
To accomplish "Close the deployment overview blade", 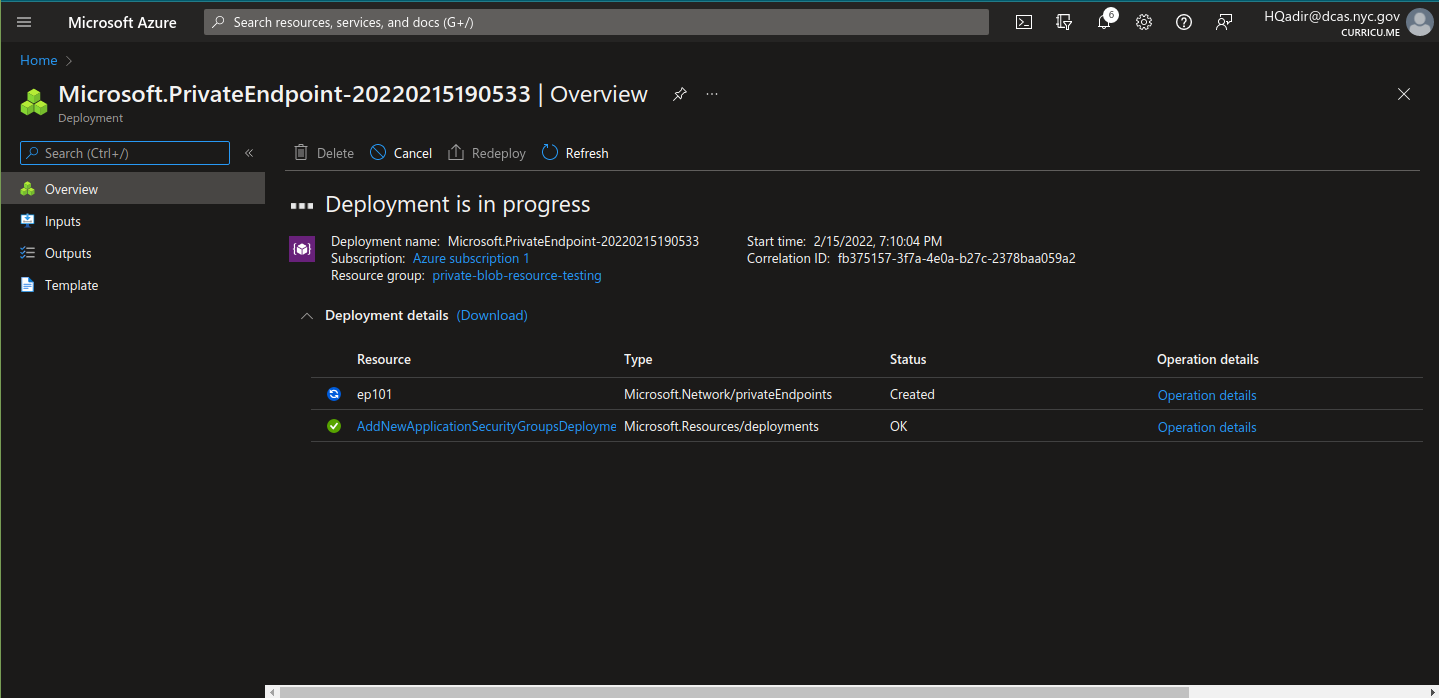I will pos(1404,94).
